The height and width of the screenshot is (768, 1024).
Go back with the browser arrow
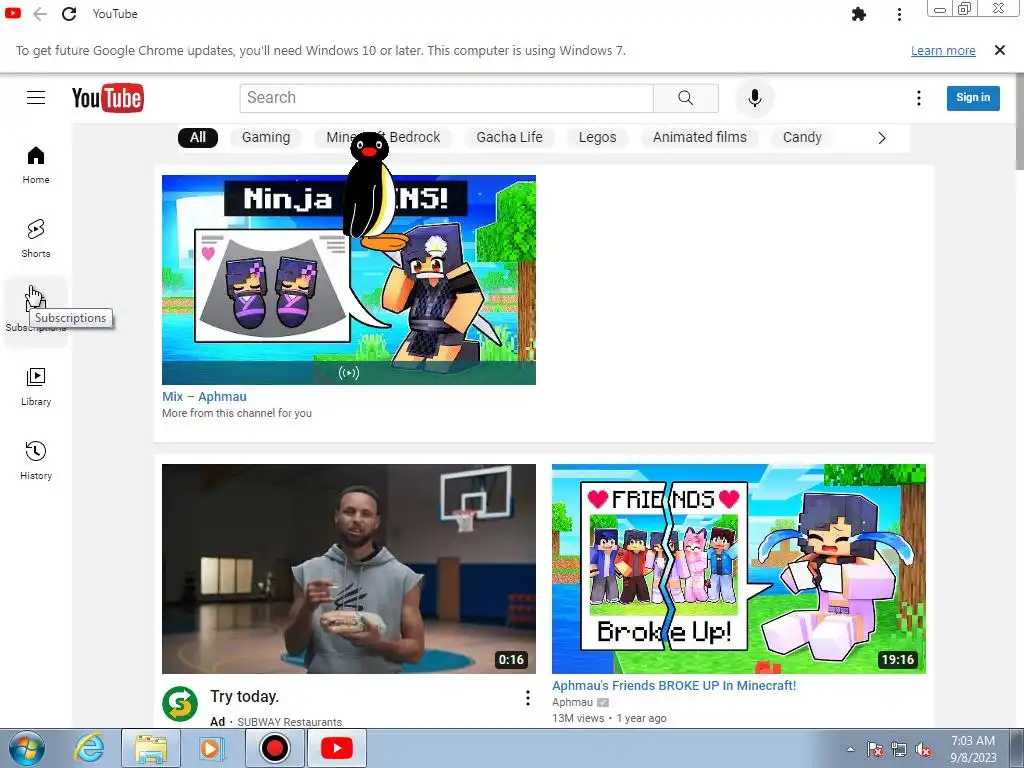click(x=40, y=14)
